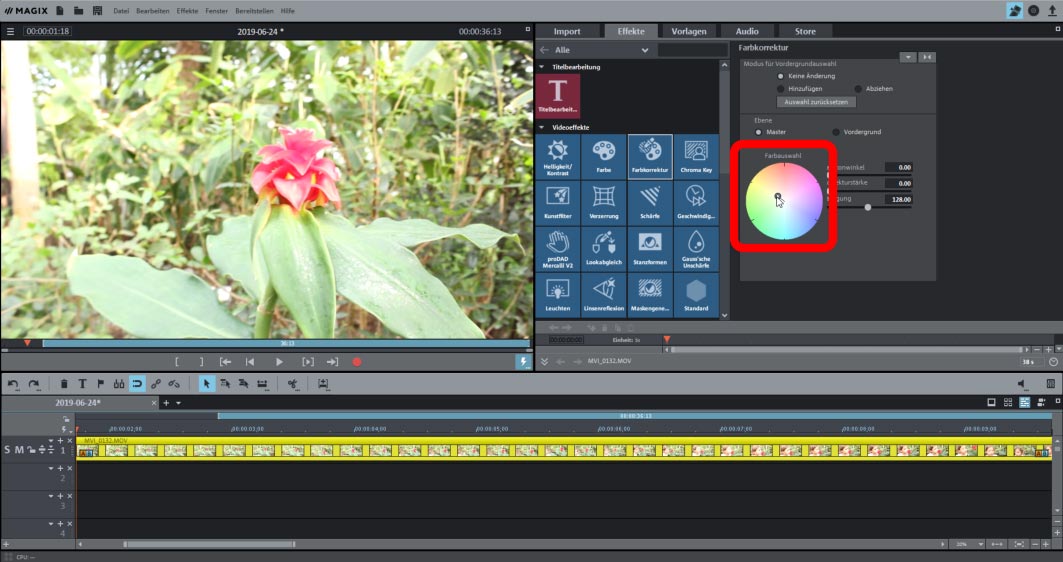The width and height of the screenshot is (1063, 562).
Task: Switch to the Import tab
Action: (x=567, y=31)
